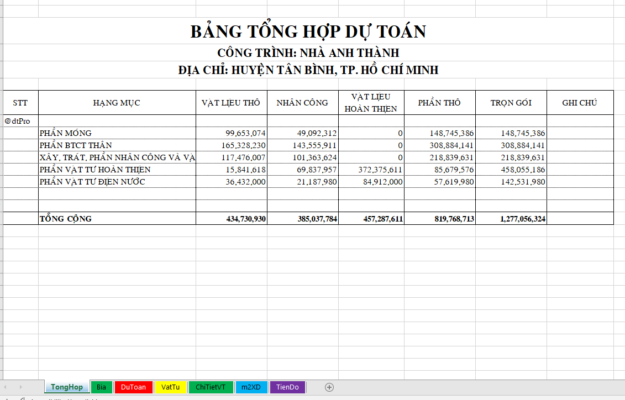Viewport: 625px width, 400px height.
Task: Select the title cell BẢNG TỔNG HỢP DỰ TOÁN
Action: coord(309,31)
